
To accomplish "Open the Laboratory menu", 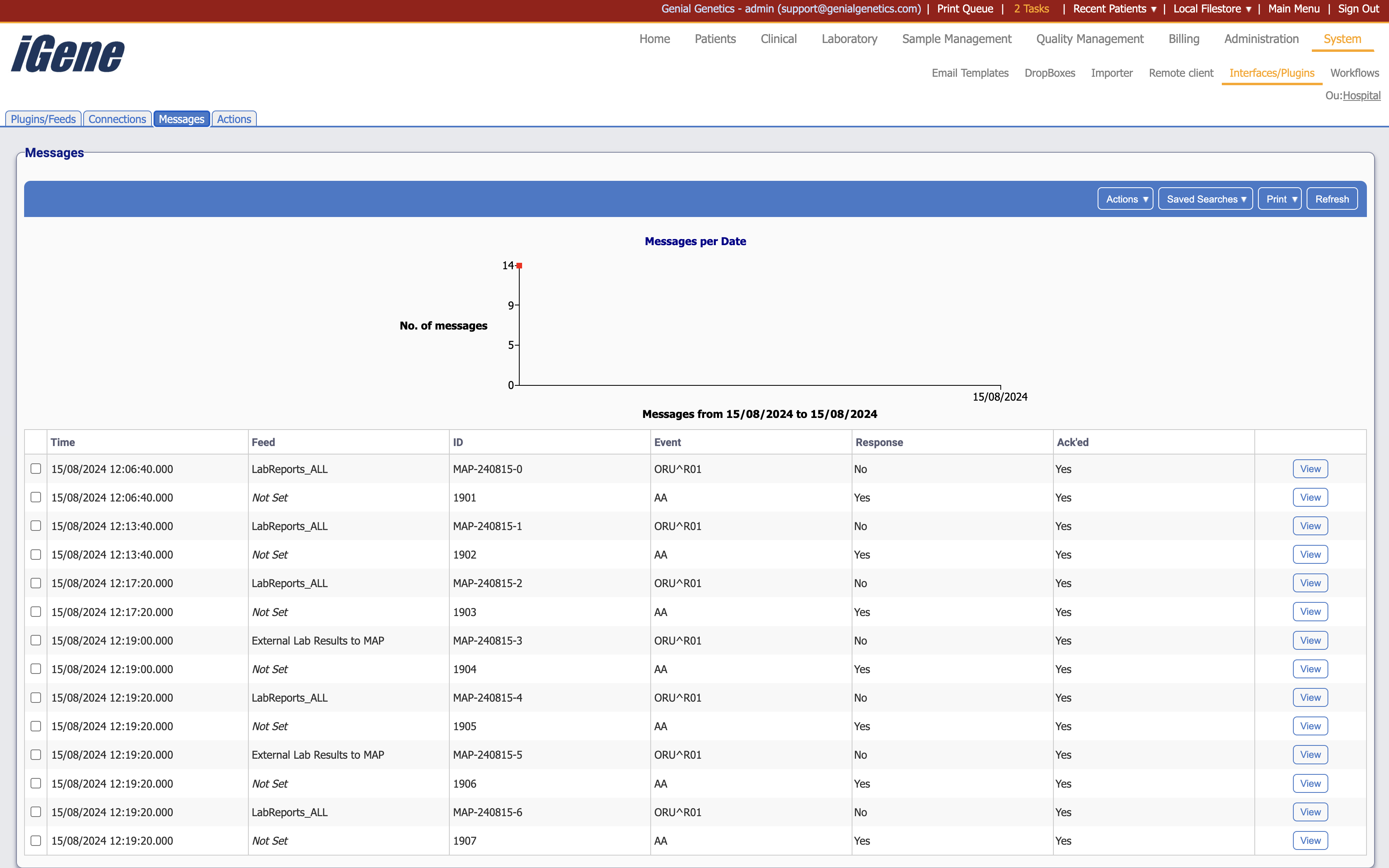I will point(849,39).
